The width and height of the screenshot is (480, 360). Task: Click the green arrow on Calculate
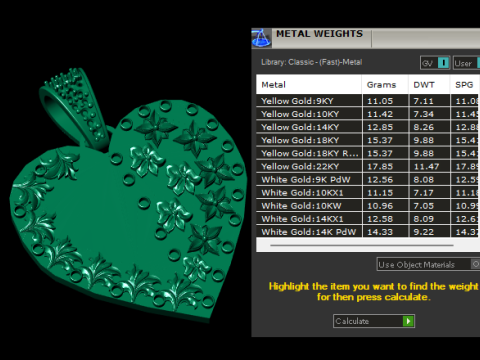[408, 321]
